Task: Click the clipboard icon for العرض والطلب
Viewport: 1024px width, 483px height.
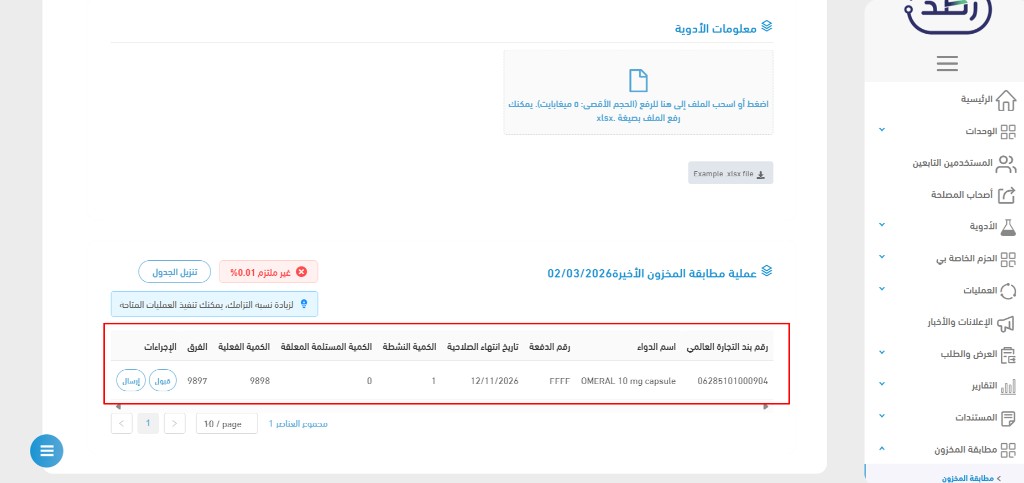Action: coord(1008,354)
